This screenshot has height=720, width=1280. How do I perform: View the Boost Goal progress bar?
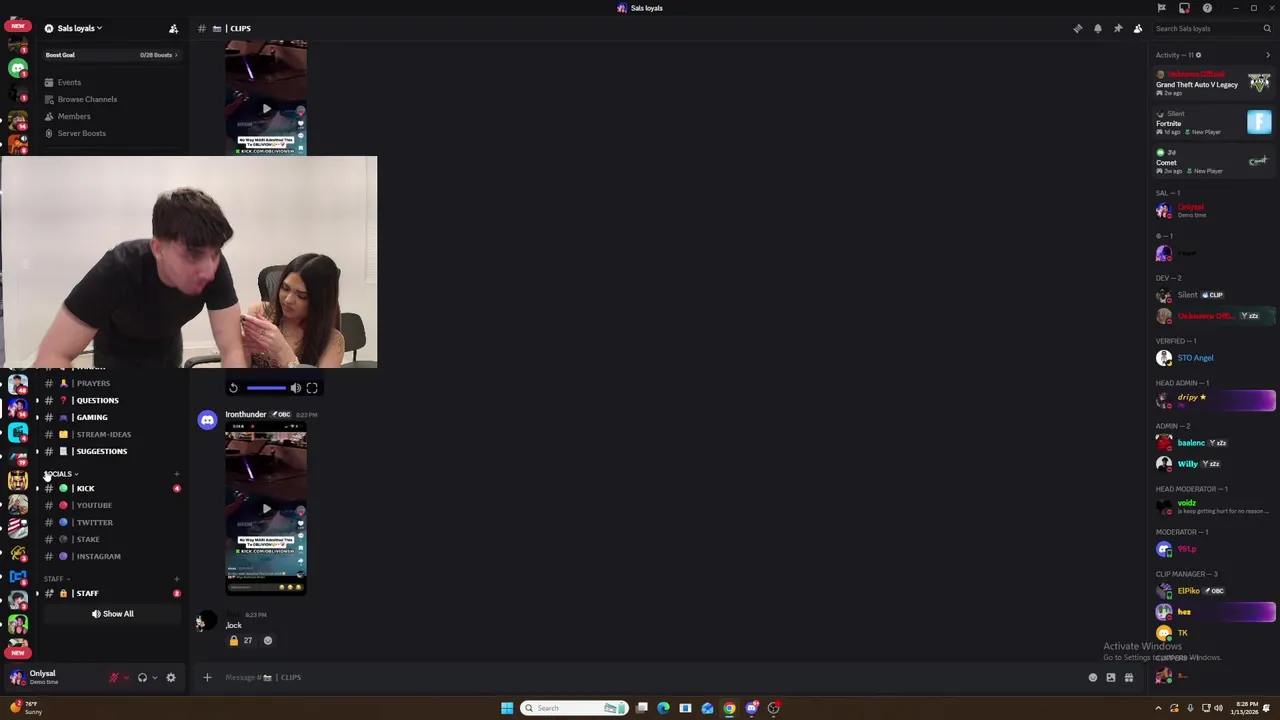111,55
